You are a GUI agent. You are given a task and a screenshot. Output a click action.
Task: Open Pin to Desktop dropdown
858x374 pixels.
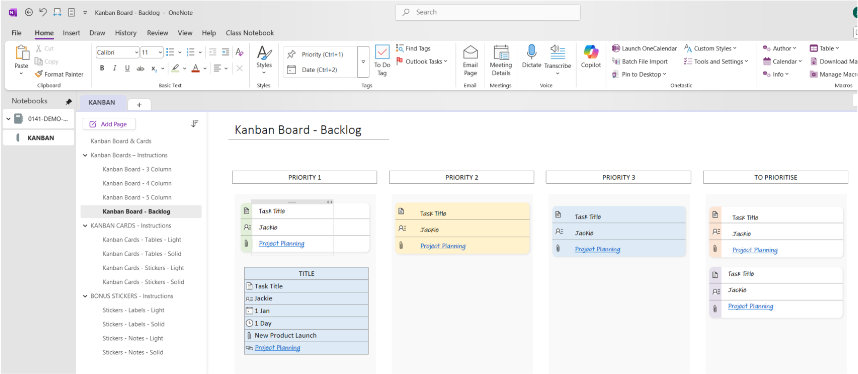tap(639, 74)
